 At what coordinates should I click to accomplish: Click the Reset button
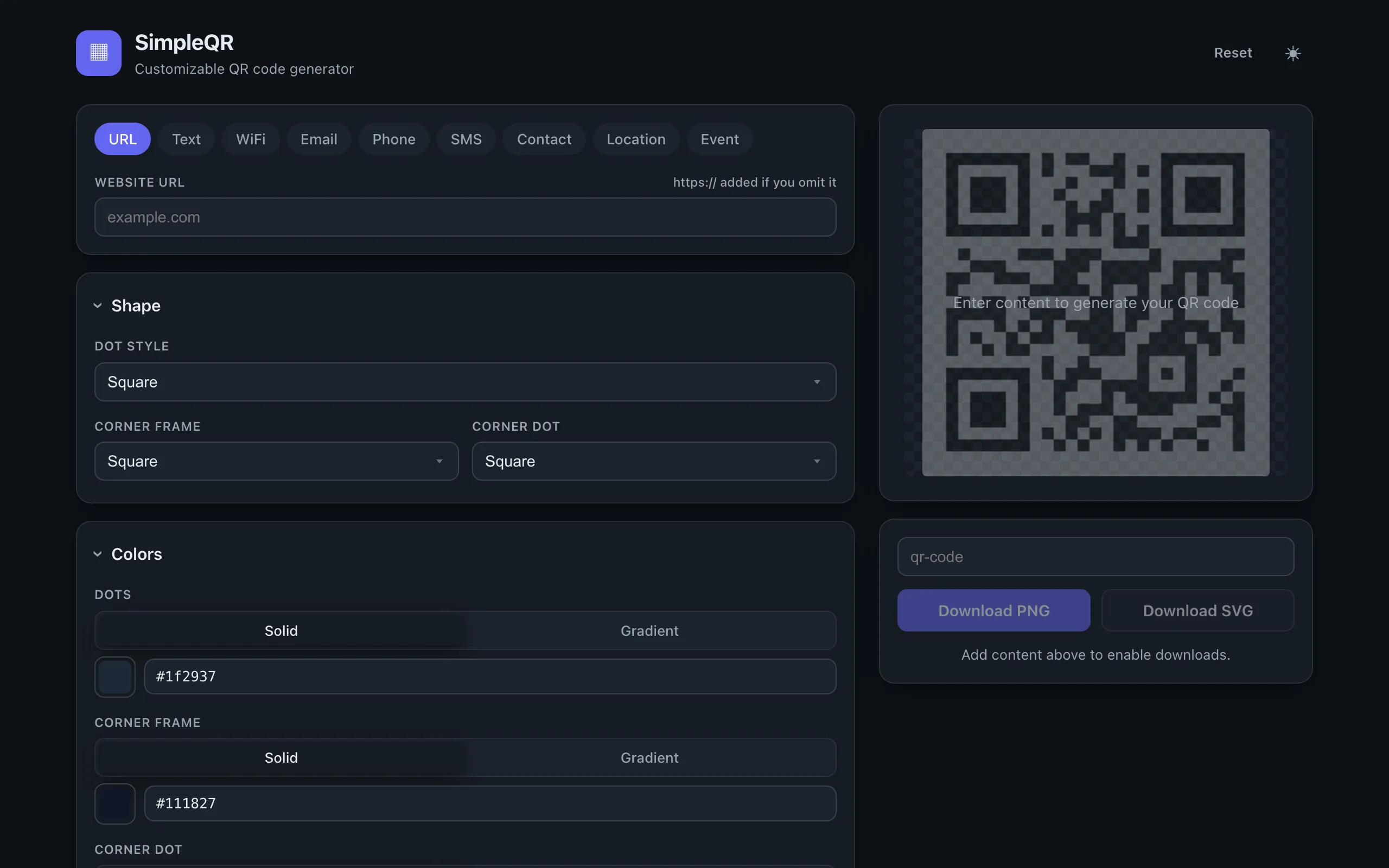click(x=1233, y=53)
